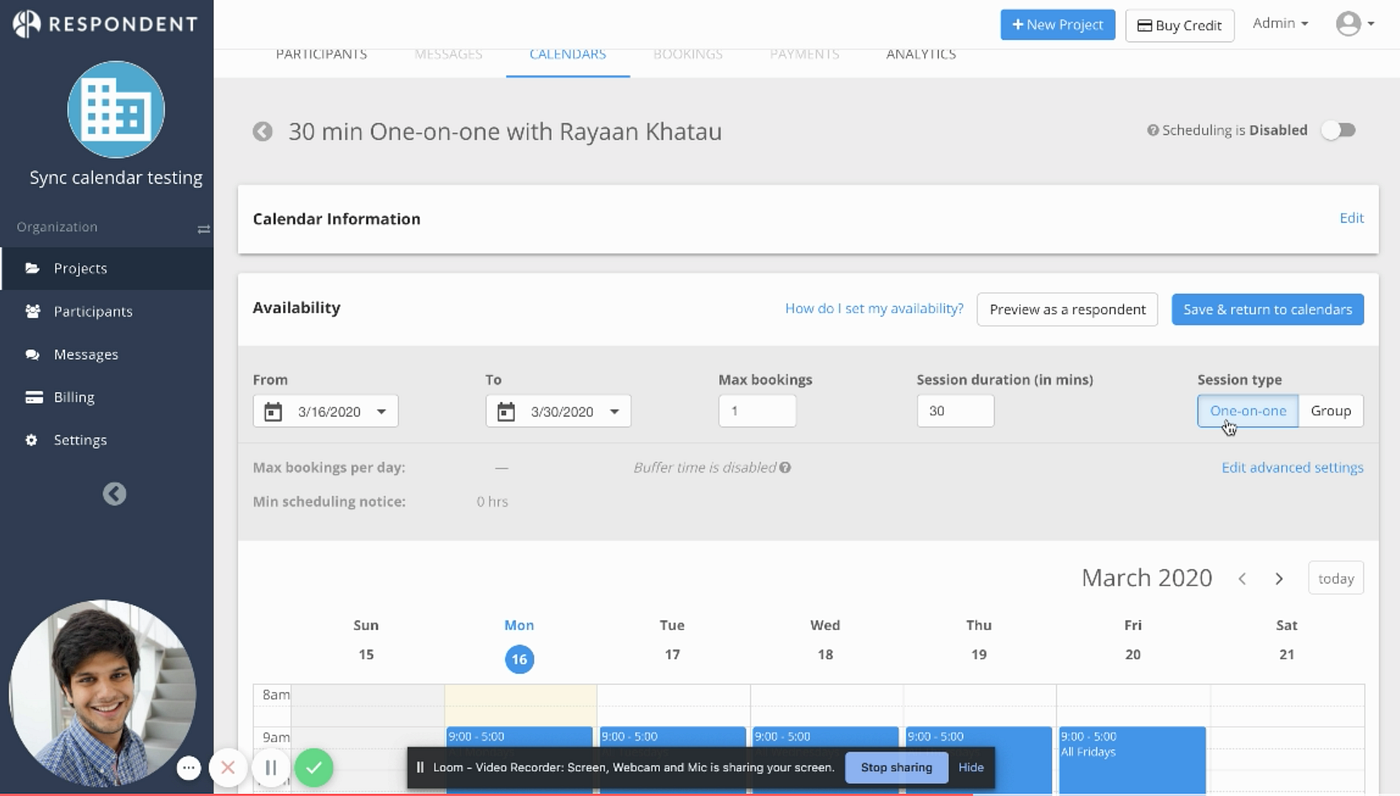Enable the Scheduling toggle switch
The image size is (1400, 796).
(x=1338, y=130)
